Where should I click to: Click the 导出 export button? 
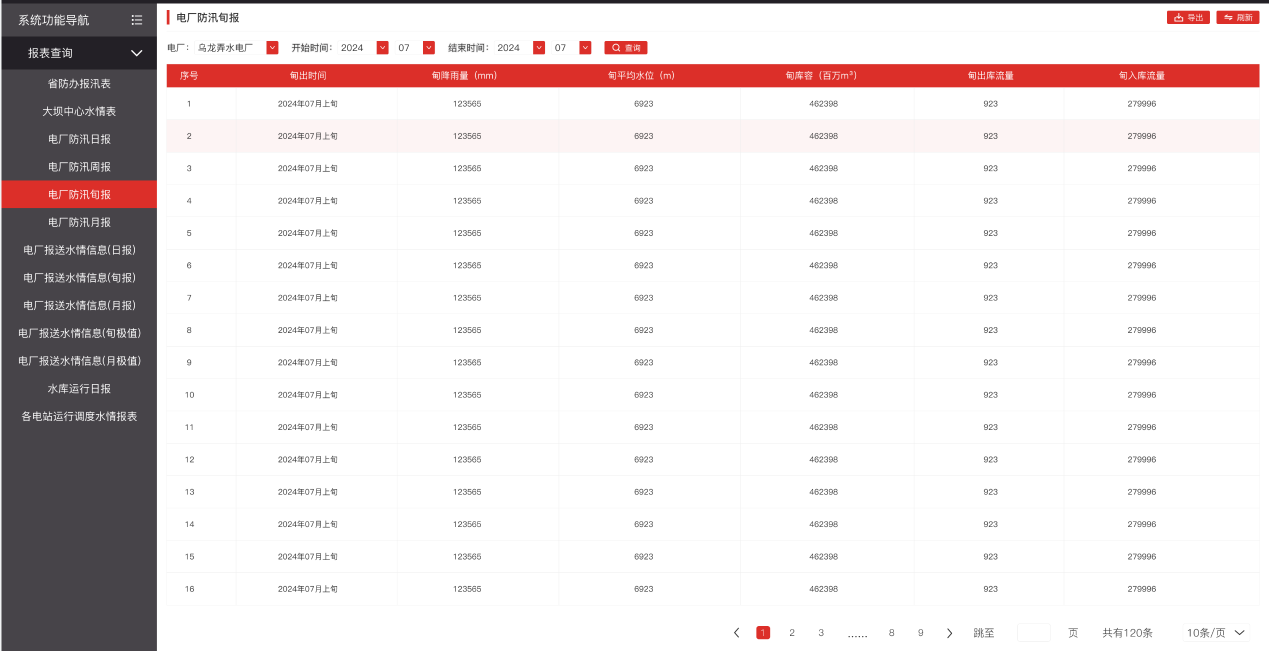point(1188,18)
